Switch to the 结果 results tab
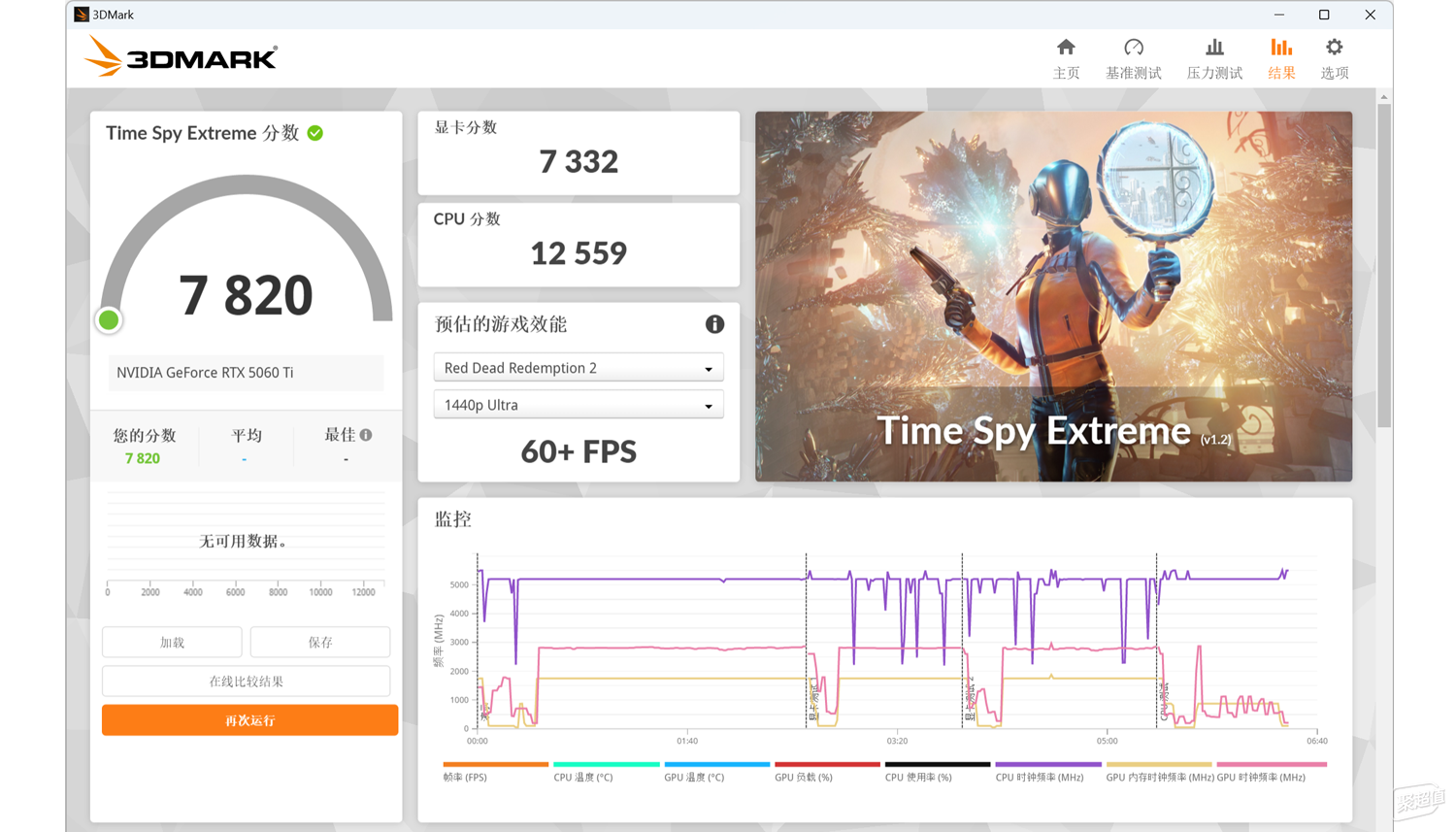 [1281, 58]
